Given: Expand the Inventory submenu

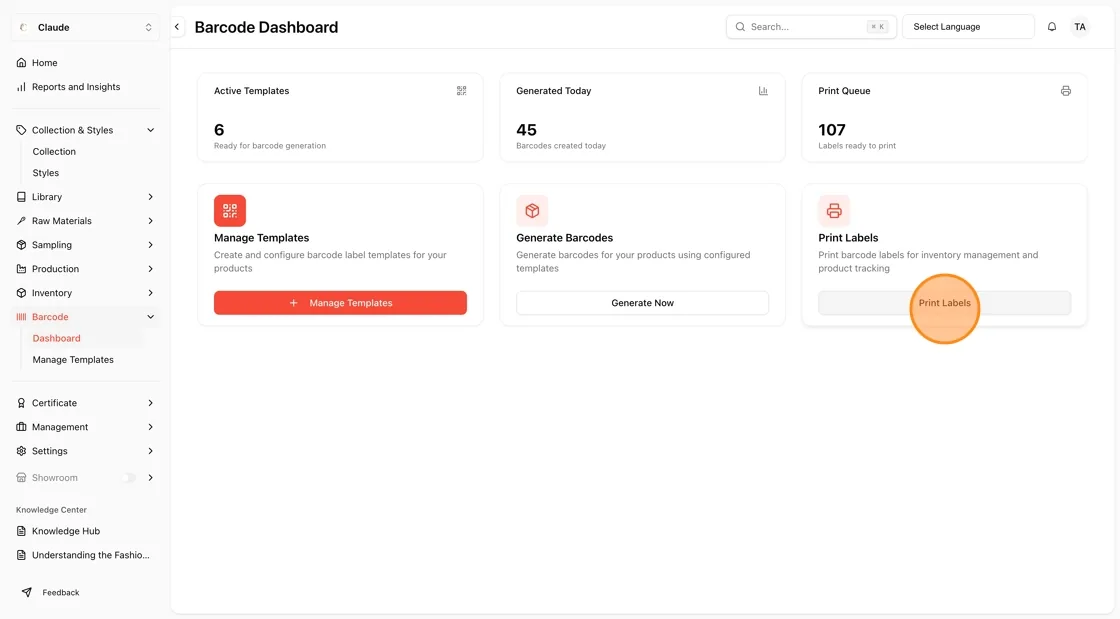Looking at the screenshot, I should [150, 293].
